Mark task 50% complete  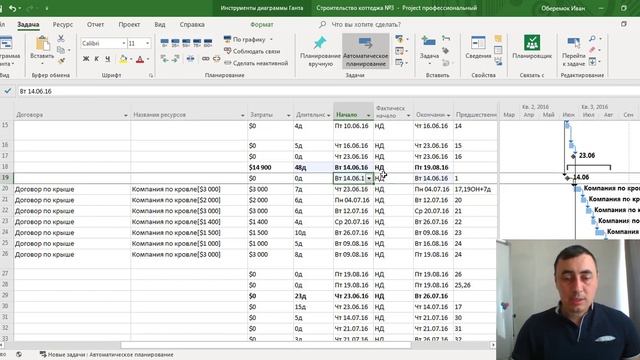186,42
